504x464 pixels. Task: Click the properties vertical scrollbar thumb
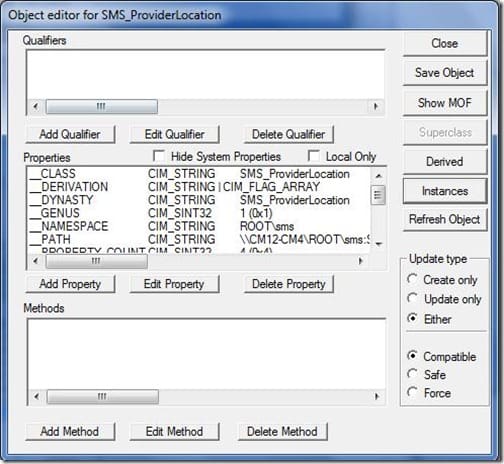tap(378, 195)
